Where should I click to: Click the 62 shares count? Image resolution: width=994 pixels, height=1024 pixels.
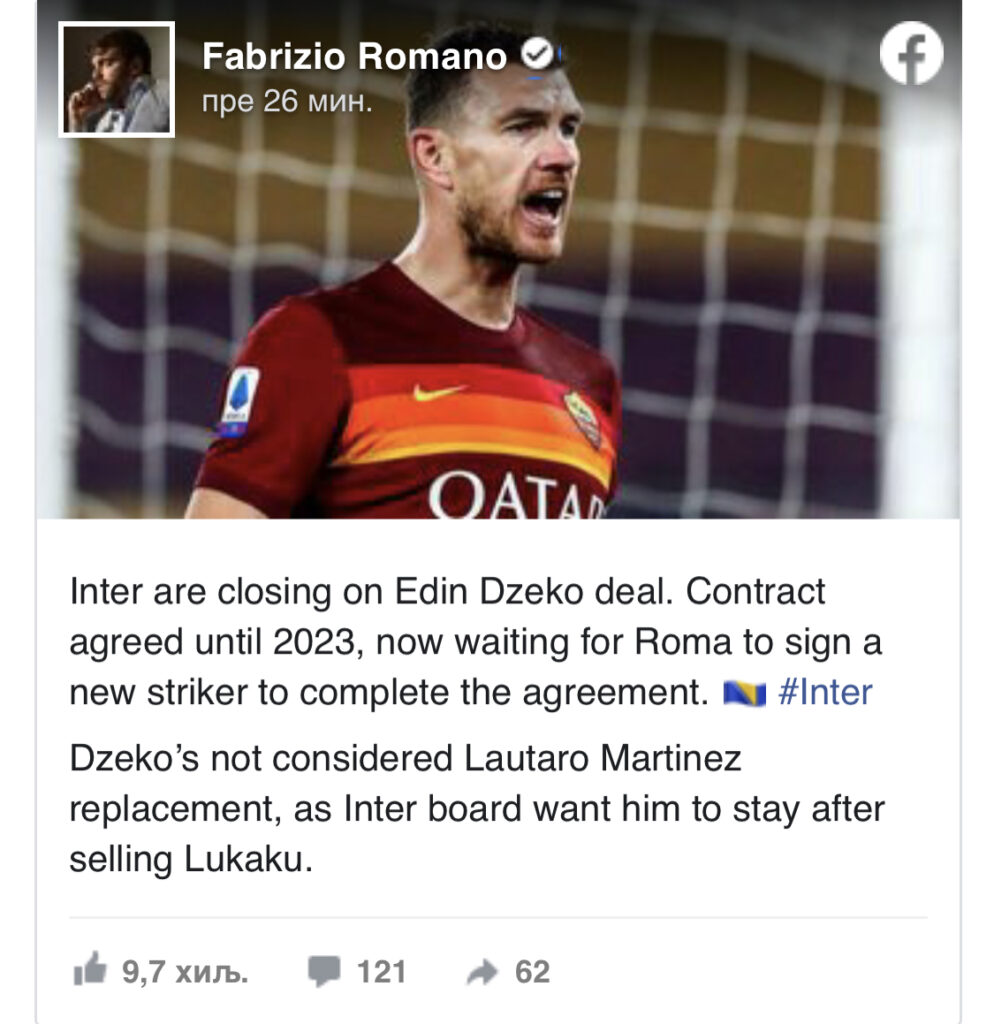point(532,972)
